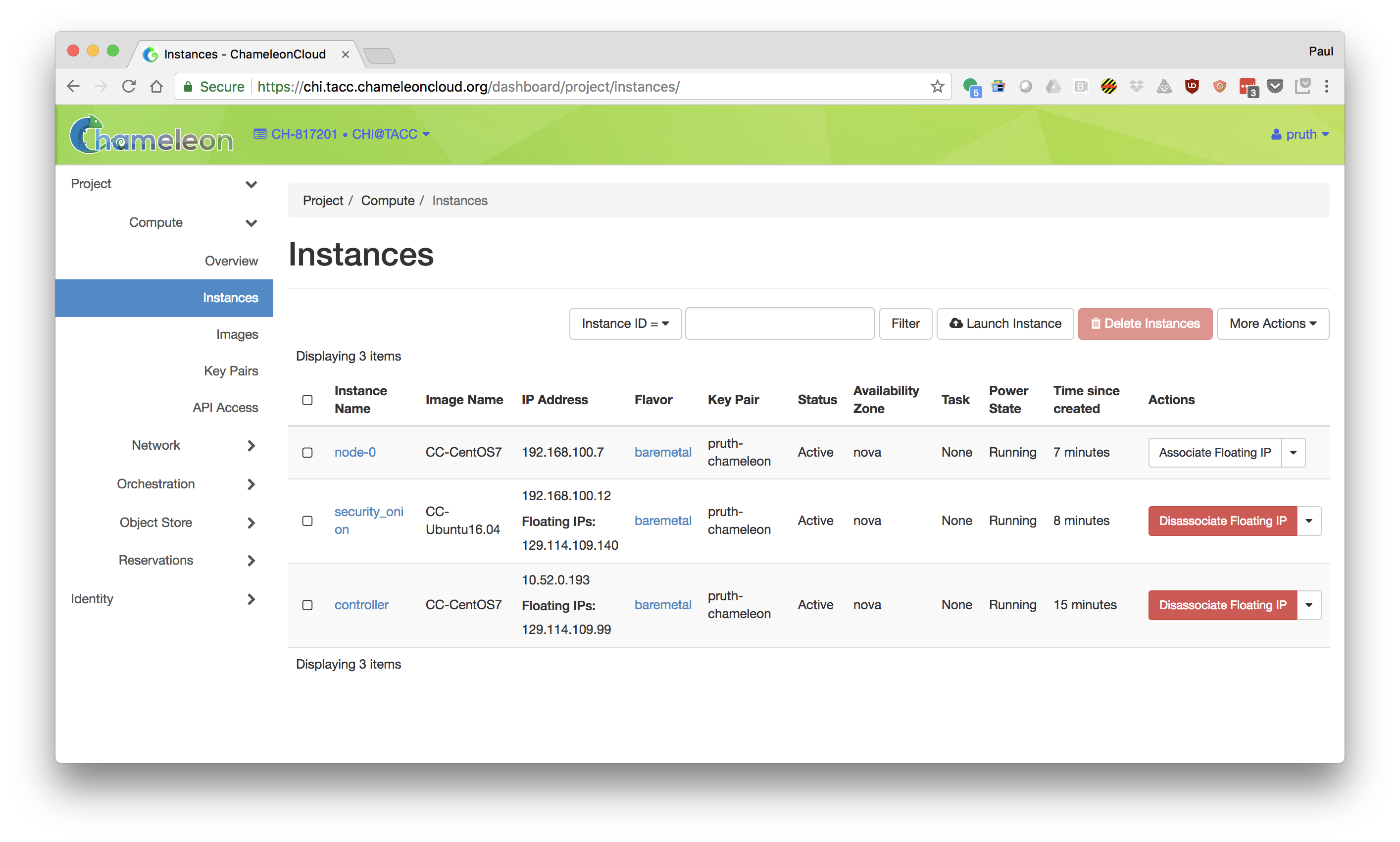This screenshot has height=842, width=1400.
Task: Click the browser address bar URL
Action: 468,86
